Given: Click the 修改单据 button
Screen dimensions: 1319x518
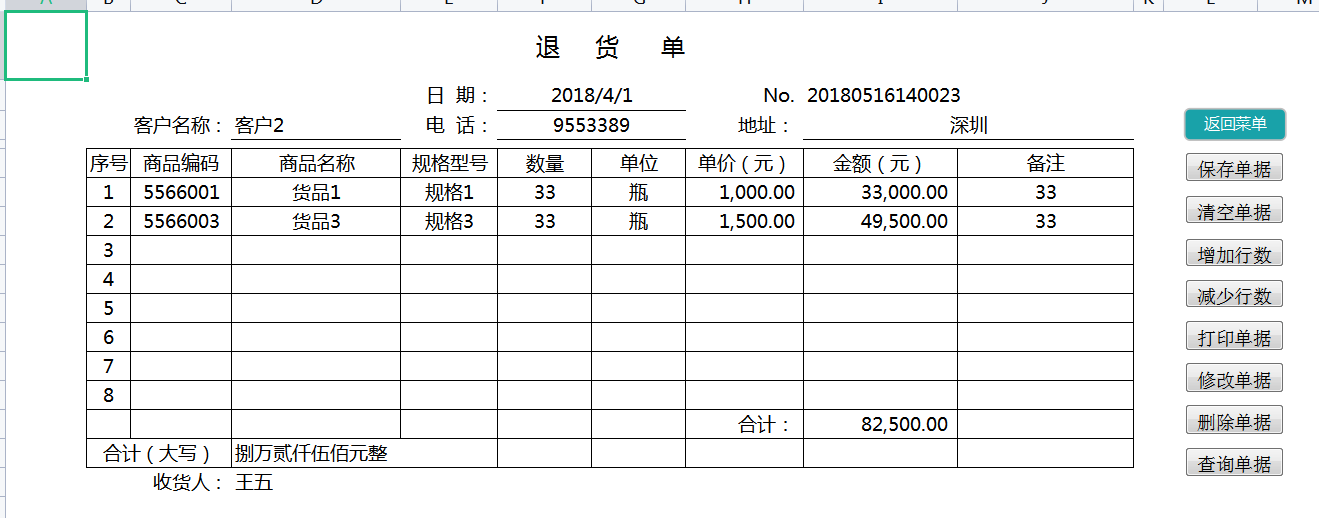Looking at the screenshot, I should (1234, 380).
